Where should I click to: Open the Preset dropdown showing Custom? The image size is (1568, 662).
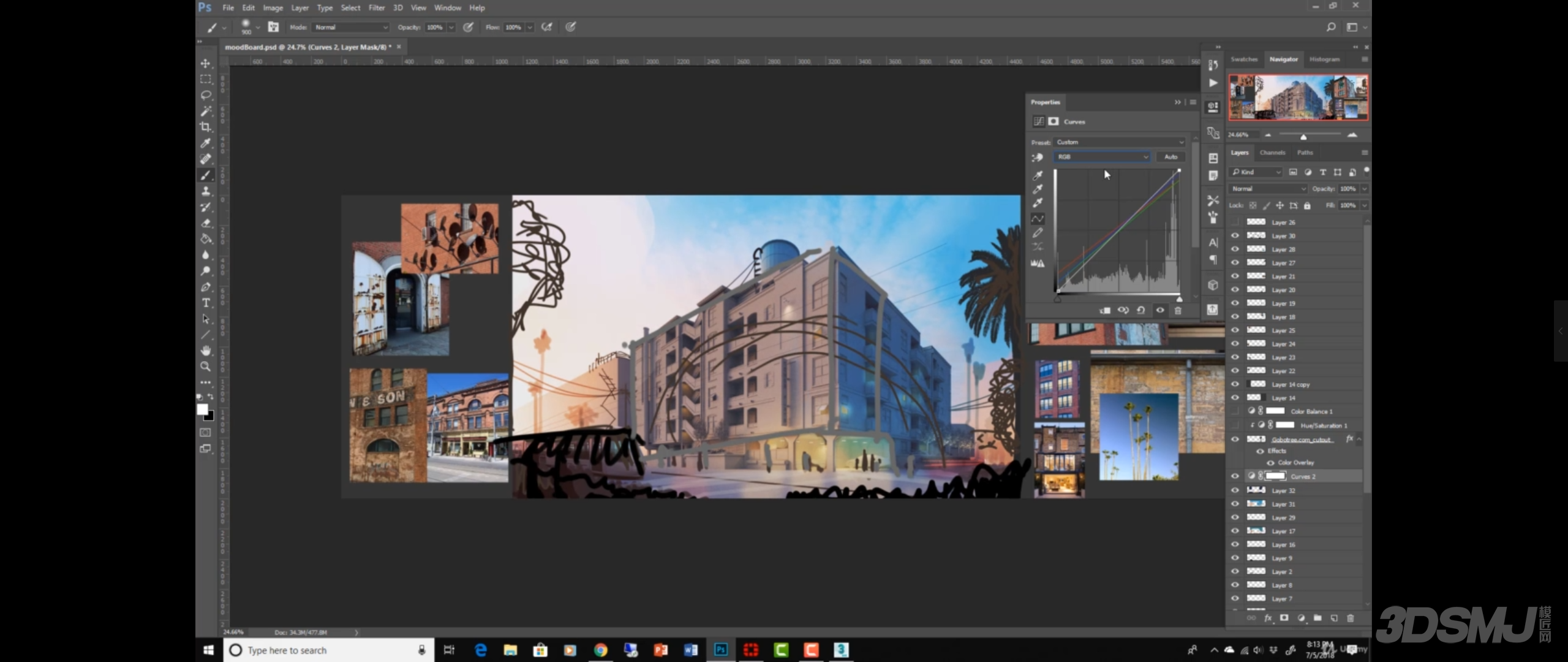[1120, 142]
